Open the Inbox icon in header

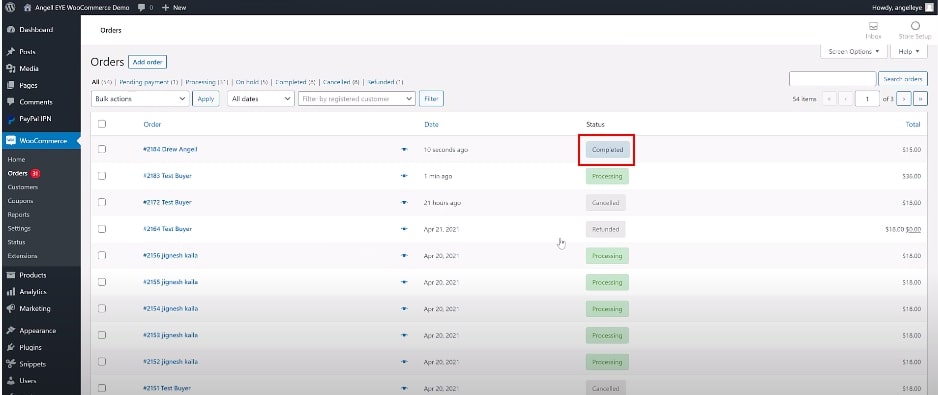pos(873,26)
